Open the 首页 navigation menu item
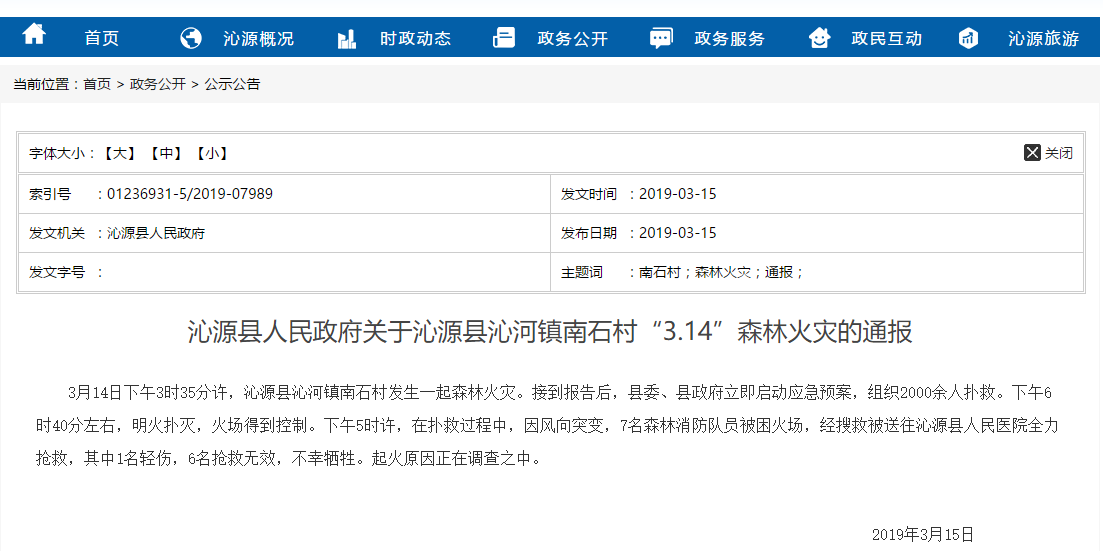 (102, 39)
